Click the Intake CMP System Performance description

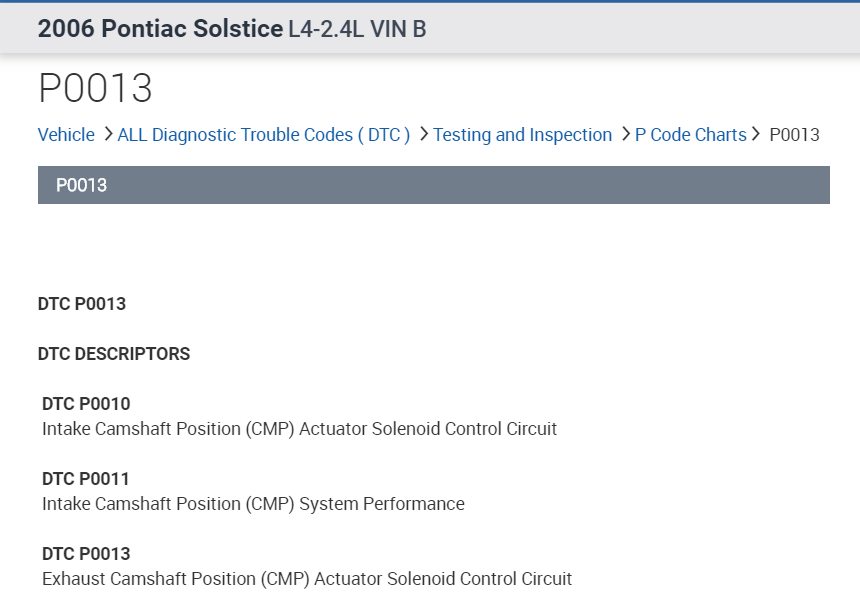coord(253,504)
